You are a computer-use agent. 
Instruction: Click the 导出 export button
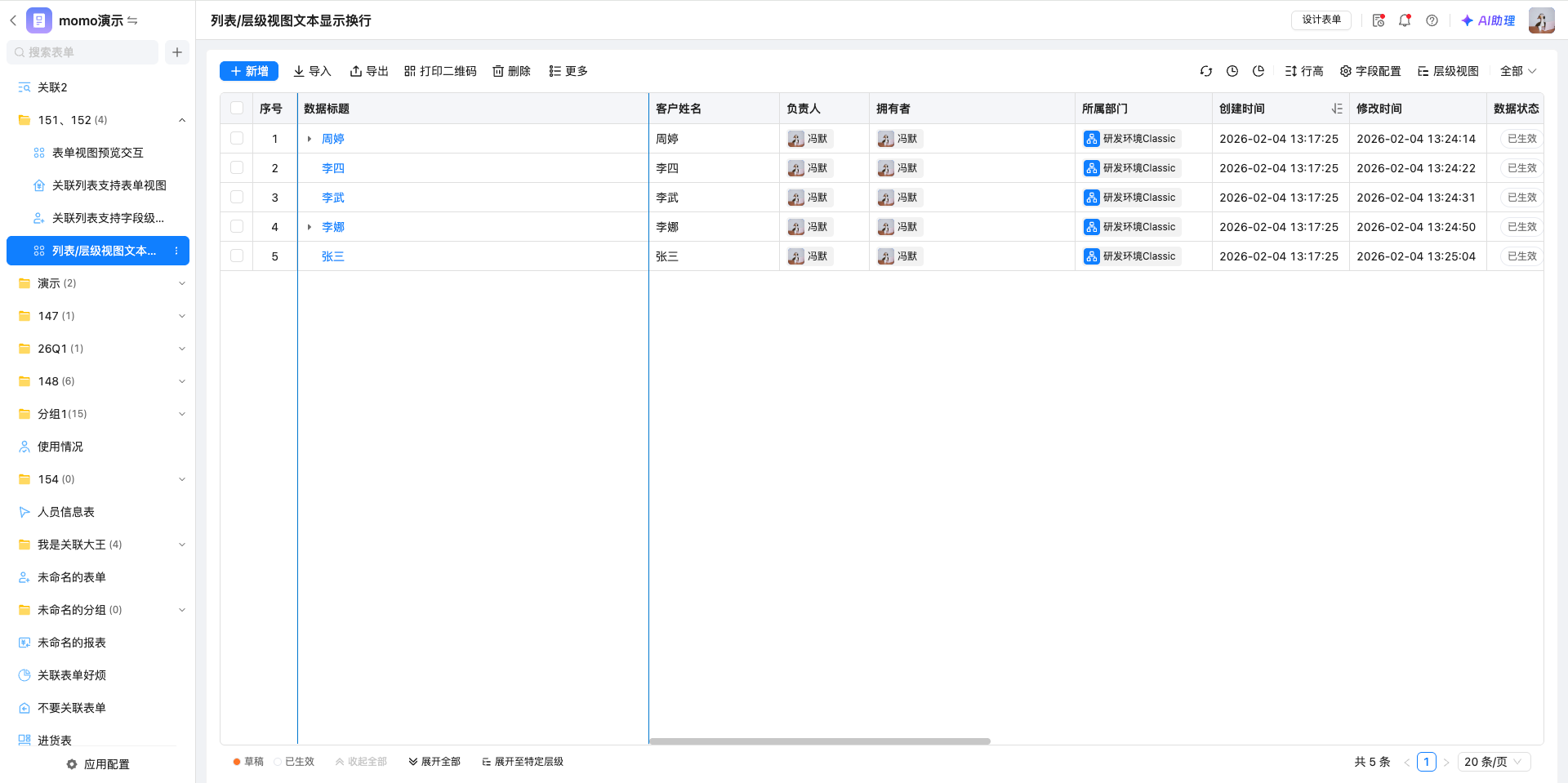[369, 71]
